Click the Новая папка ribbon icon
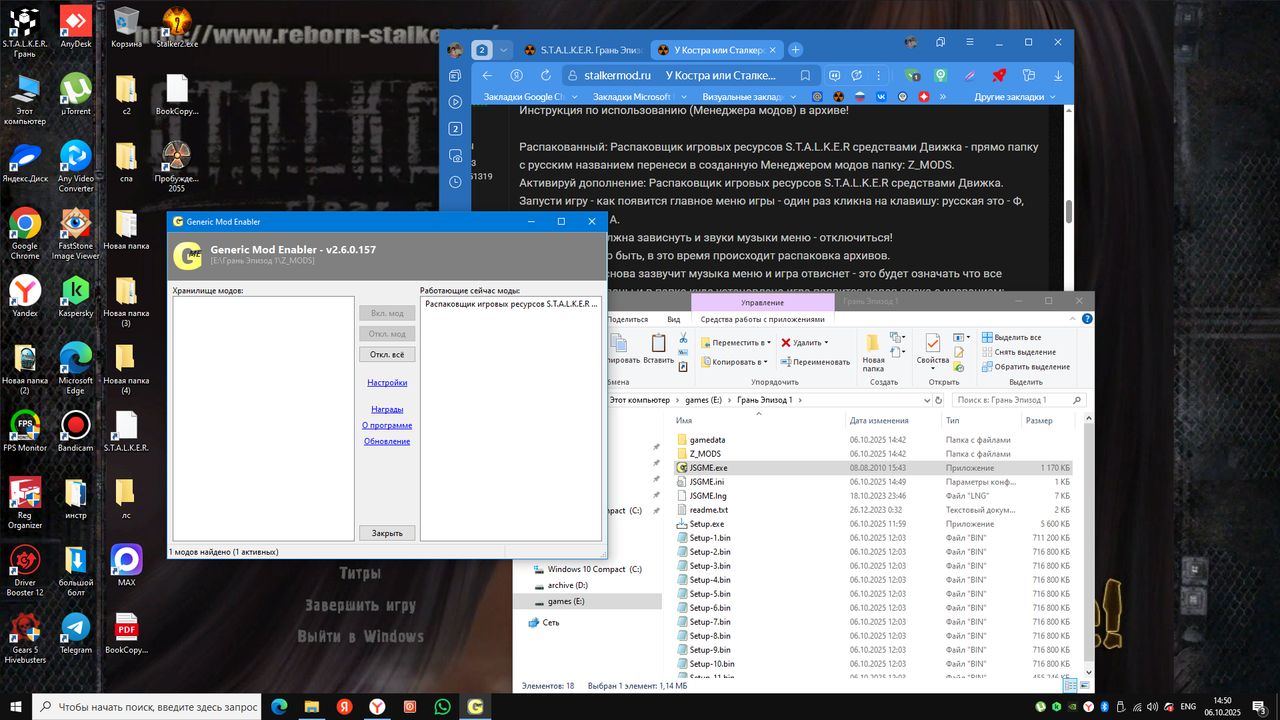Viewport: 1280px width, 720px height. tap(873, 353)
